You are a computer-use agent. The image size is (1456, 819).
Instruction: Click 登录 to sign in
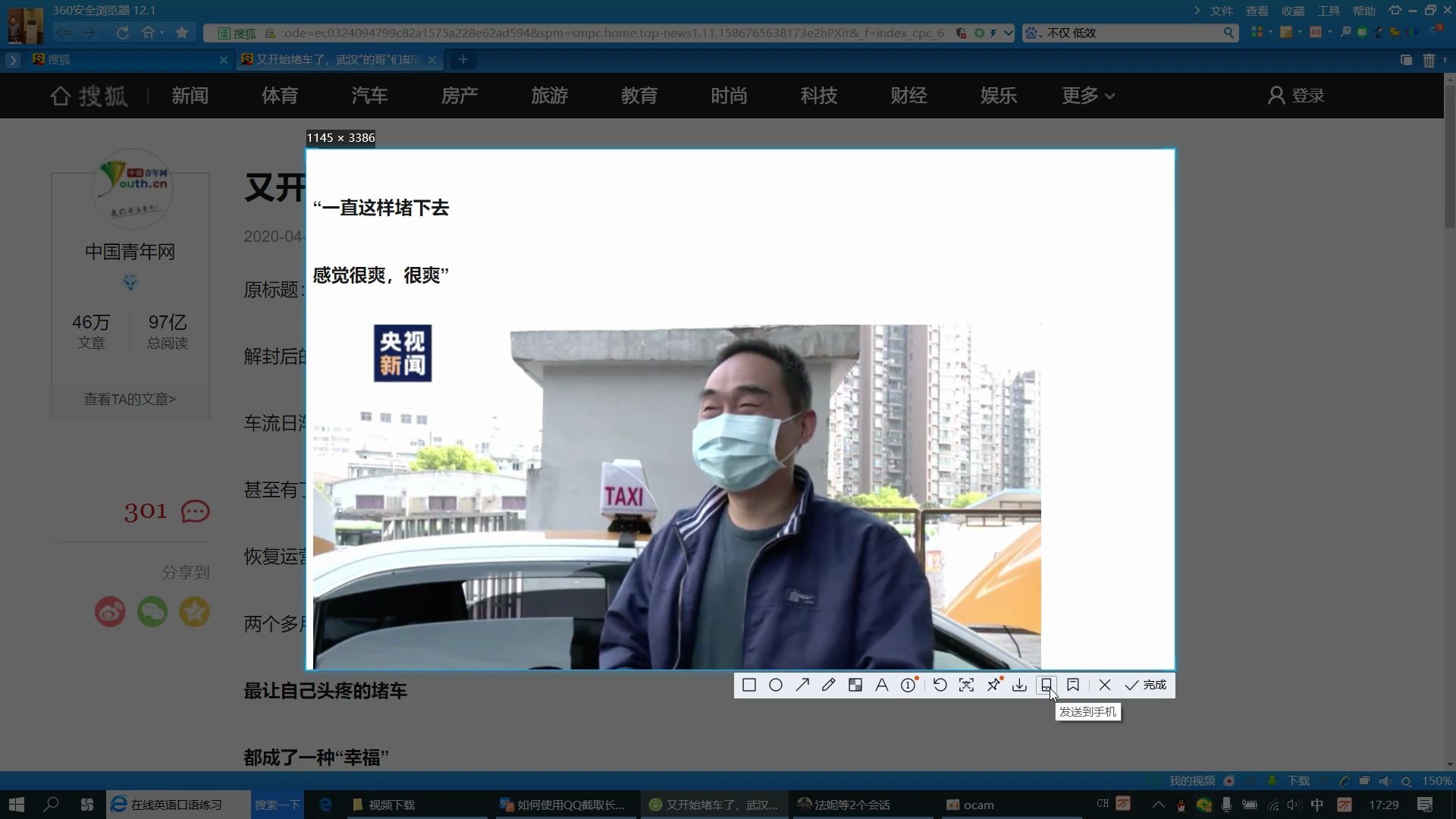pos(1296,96)
